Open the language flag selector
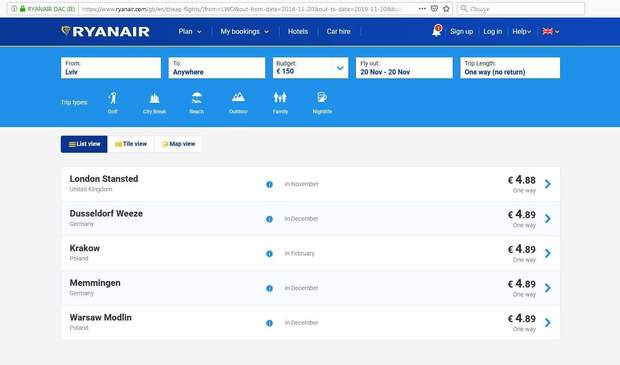Viewport: 620px width, 365px height. tap(550, 31)
